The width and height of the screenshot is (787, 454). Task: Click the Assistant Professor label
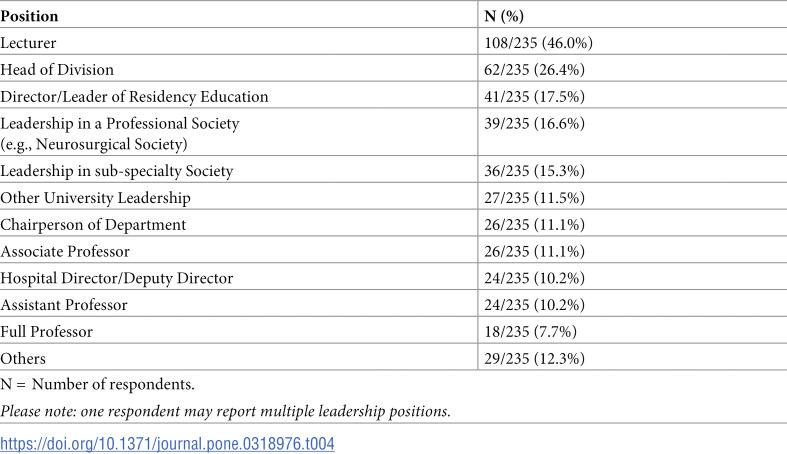pyautogui.click(x=64, y=305)
